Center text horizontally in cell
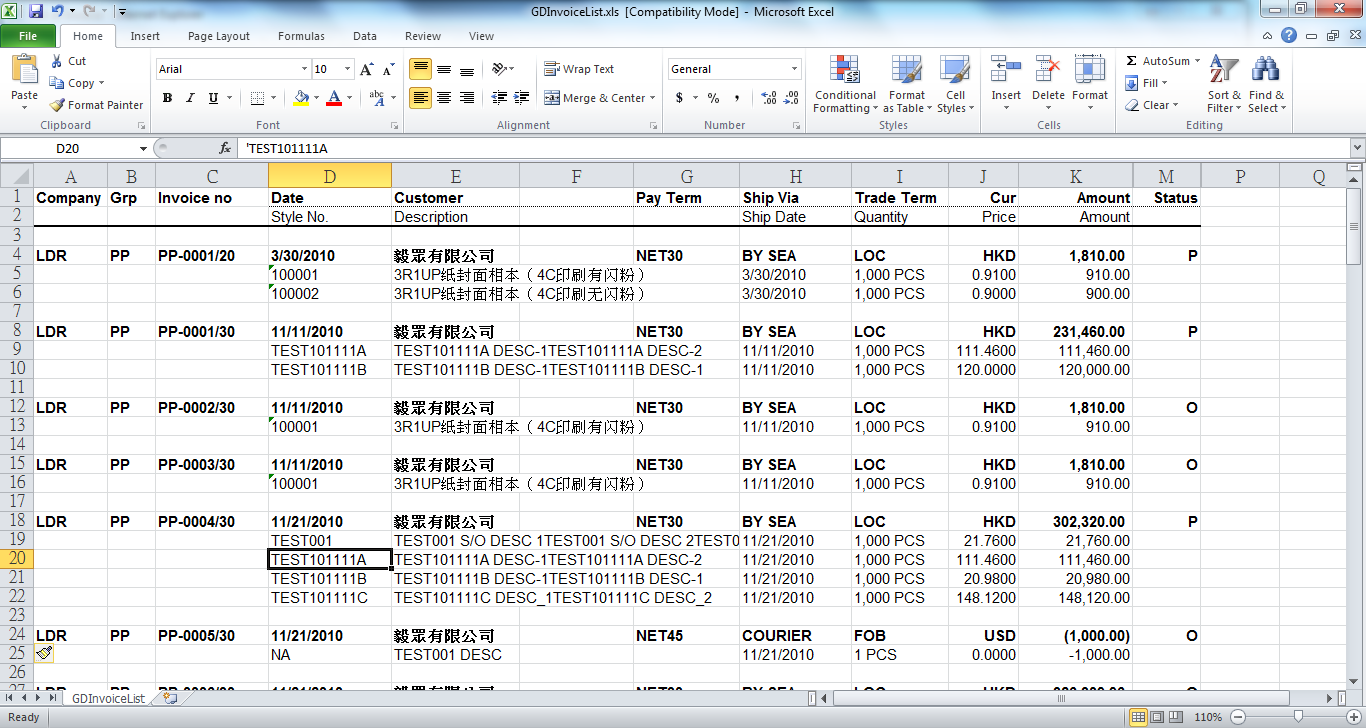 click(x=443, y=98)
